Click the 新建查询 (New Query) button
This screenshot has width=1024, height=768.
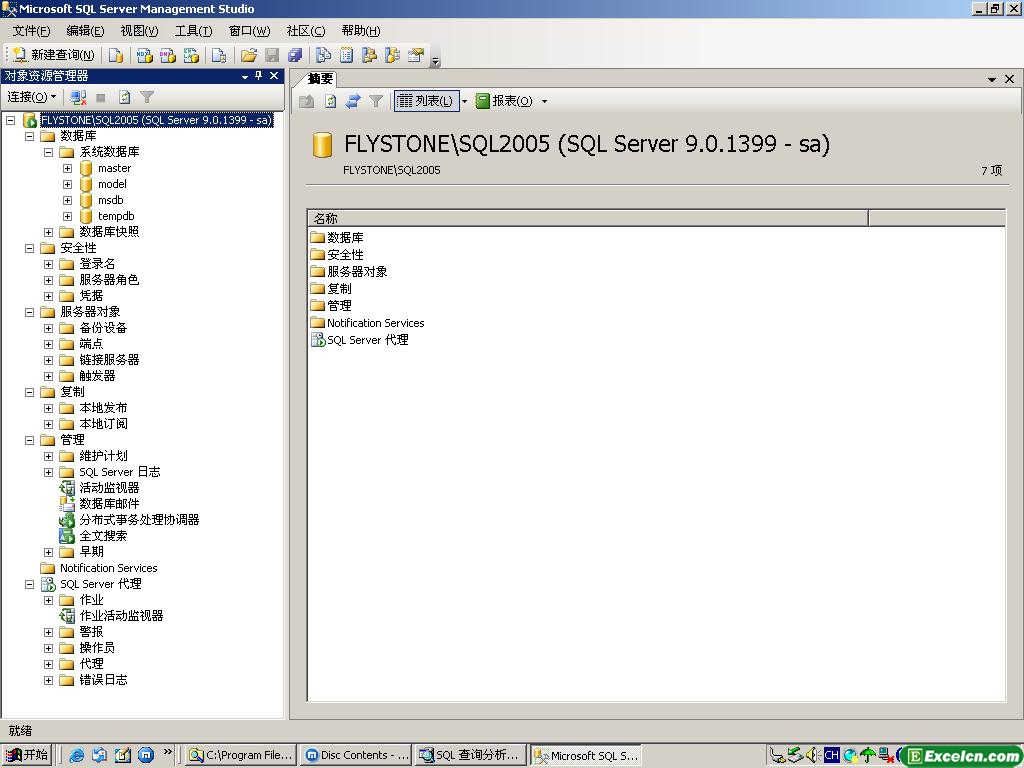coord(54,55)
